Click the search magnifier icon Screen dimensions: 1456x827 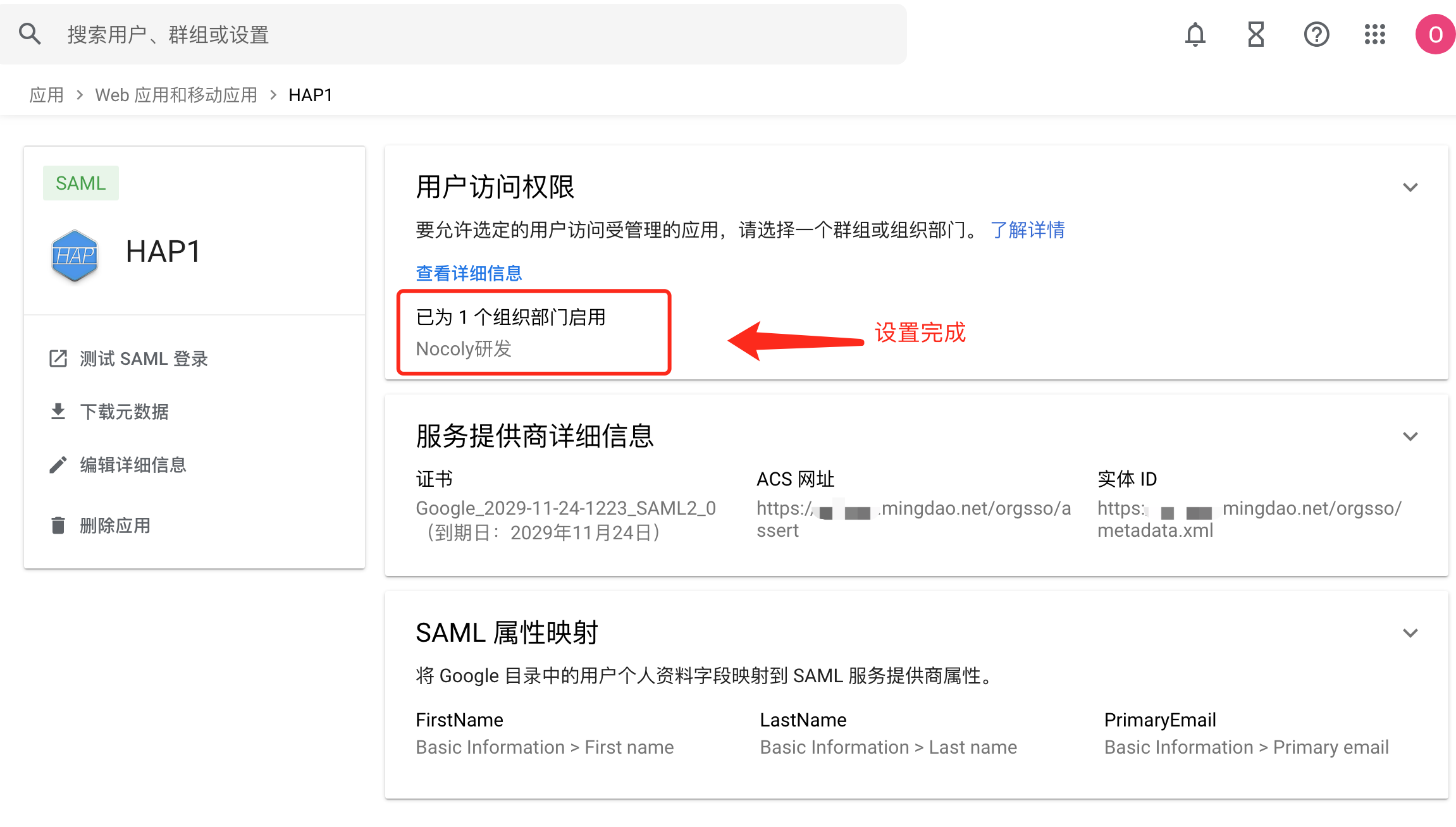pos(30,34)
